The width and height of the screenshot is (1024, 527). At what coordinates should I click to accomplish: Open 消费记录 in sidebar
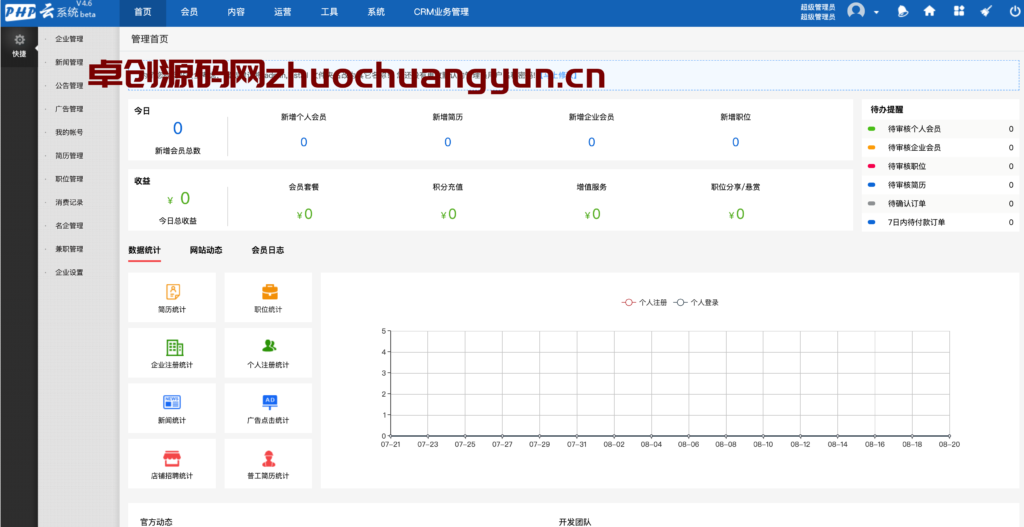69,202
